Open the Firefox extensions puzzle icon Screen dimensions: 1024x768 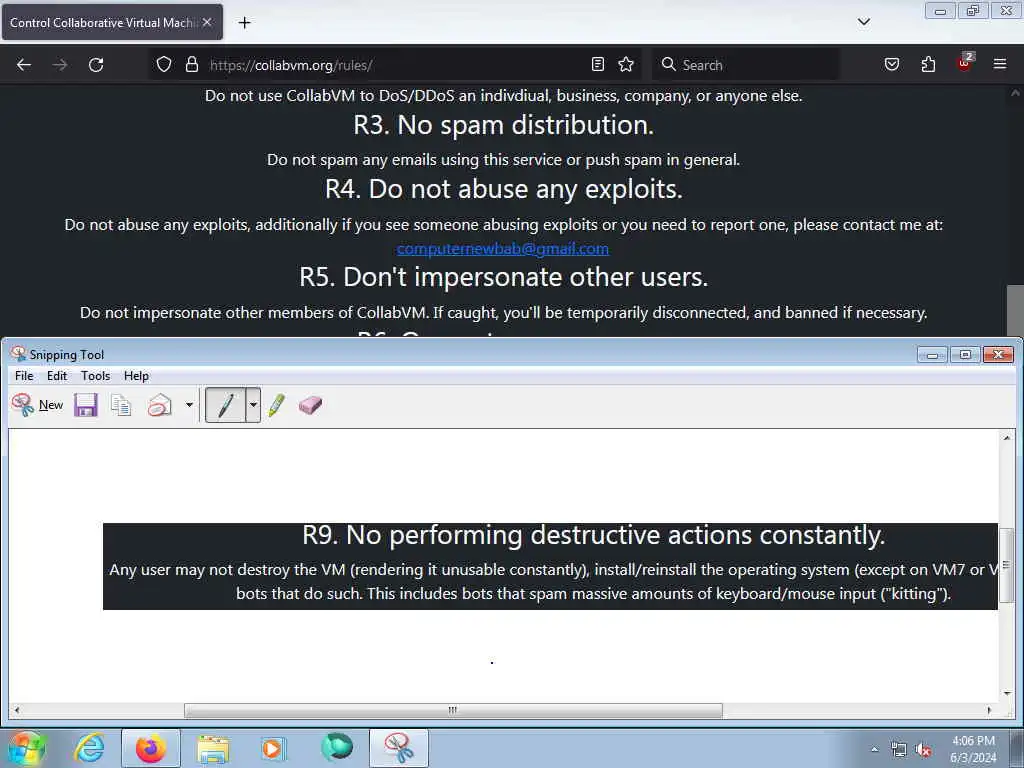click(x=928, y=65)
